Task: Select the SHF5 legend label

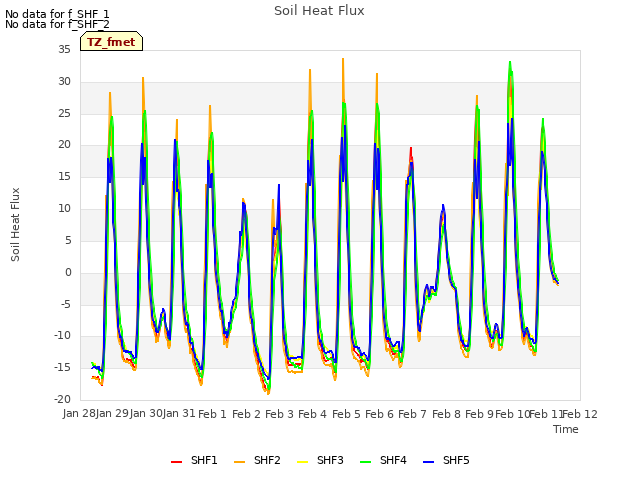Action: click(x=456, y=460)
